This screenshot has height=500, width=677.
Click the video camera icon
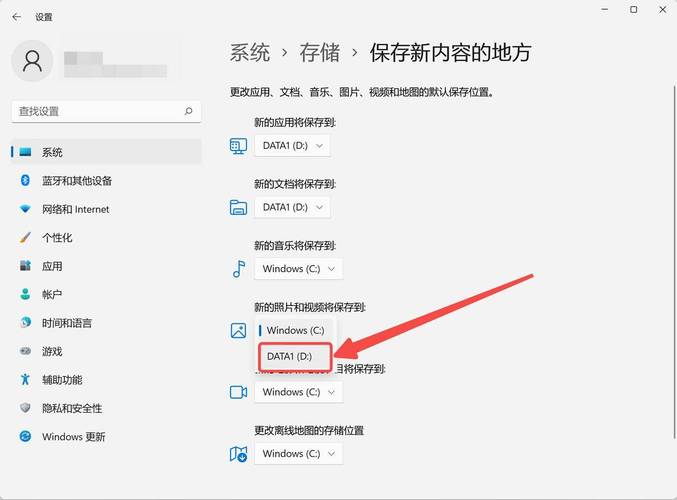tap(238, 392)
